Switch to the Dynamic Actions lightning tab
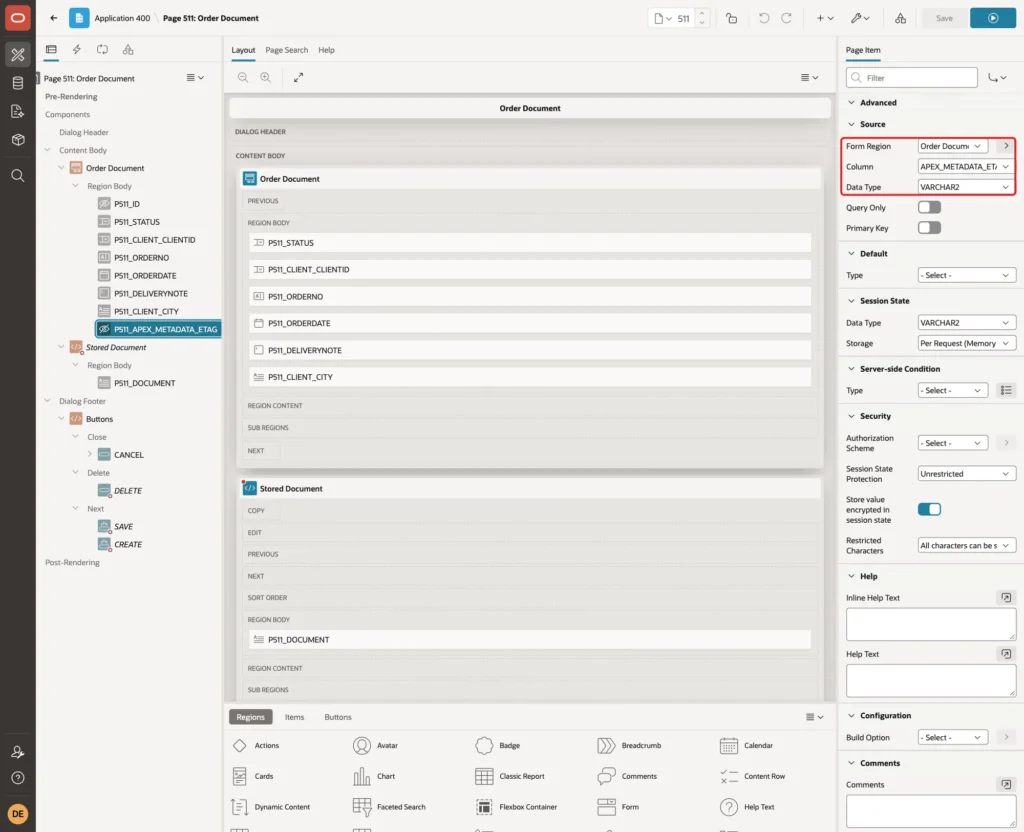 76,50
